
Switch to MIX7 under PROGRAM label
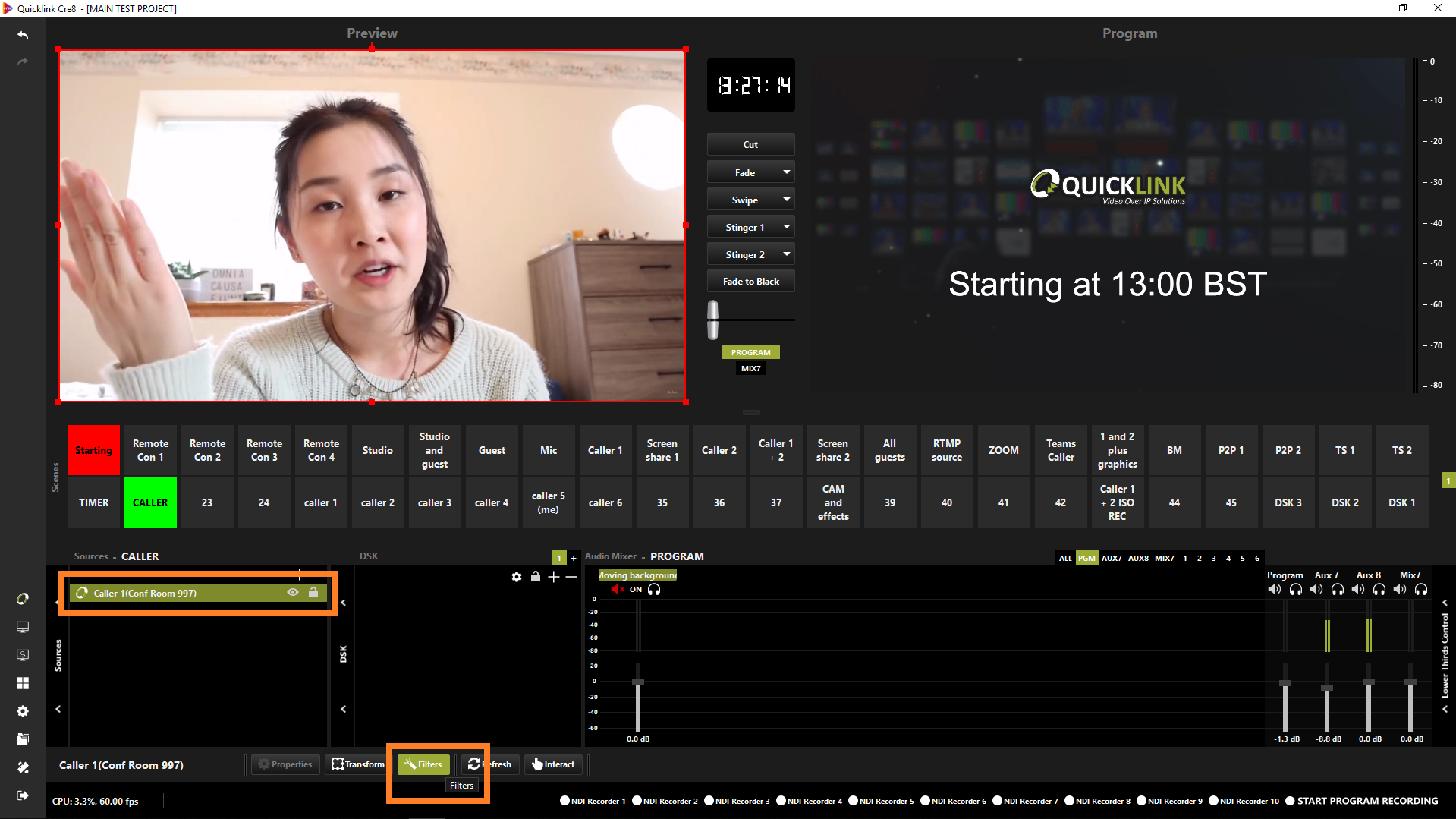[750, 368]
